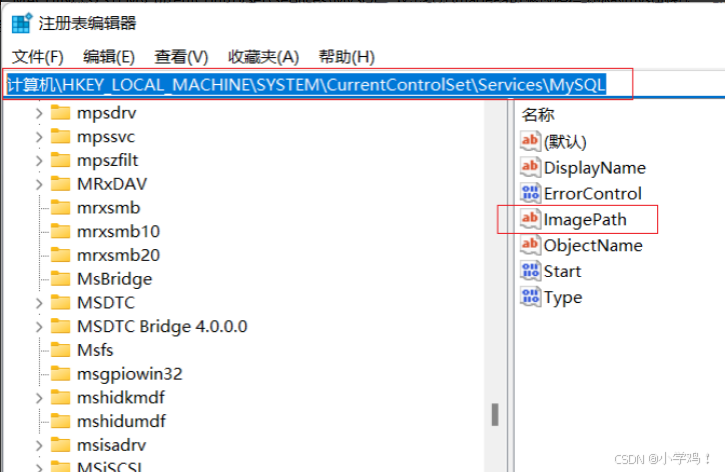
Task: Select the msgpiowin32 key
Action: [x=130, y=374]
